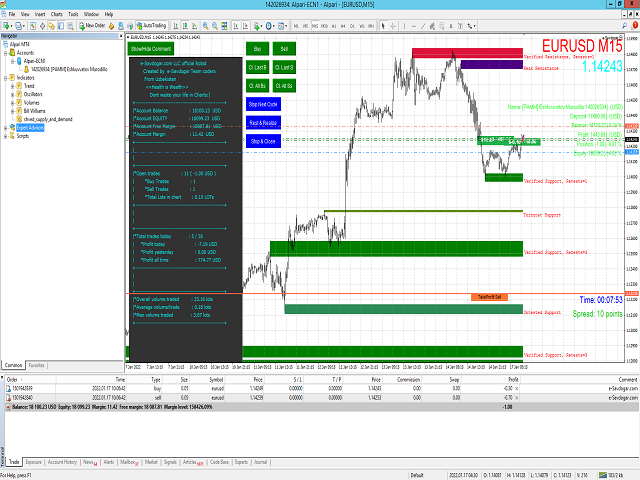Expand the Oscillators folder
Image resolution: width=640 pixels, height=480 pixels.
click(13, 94)
